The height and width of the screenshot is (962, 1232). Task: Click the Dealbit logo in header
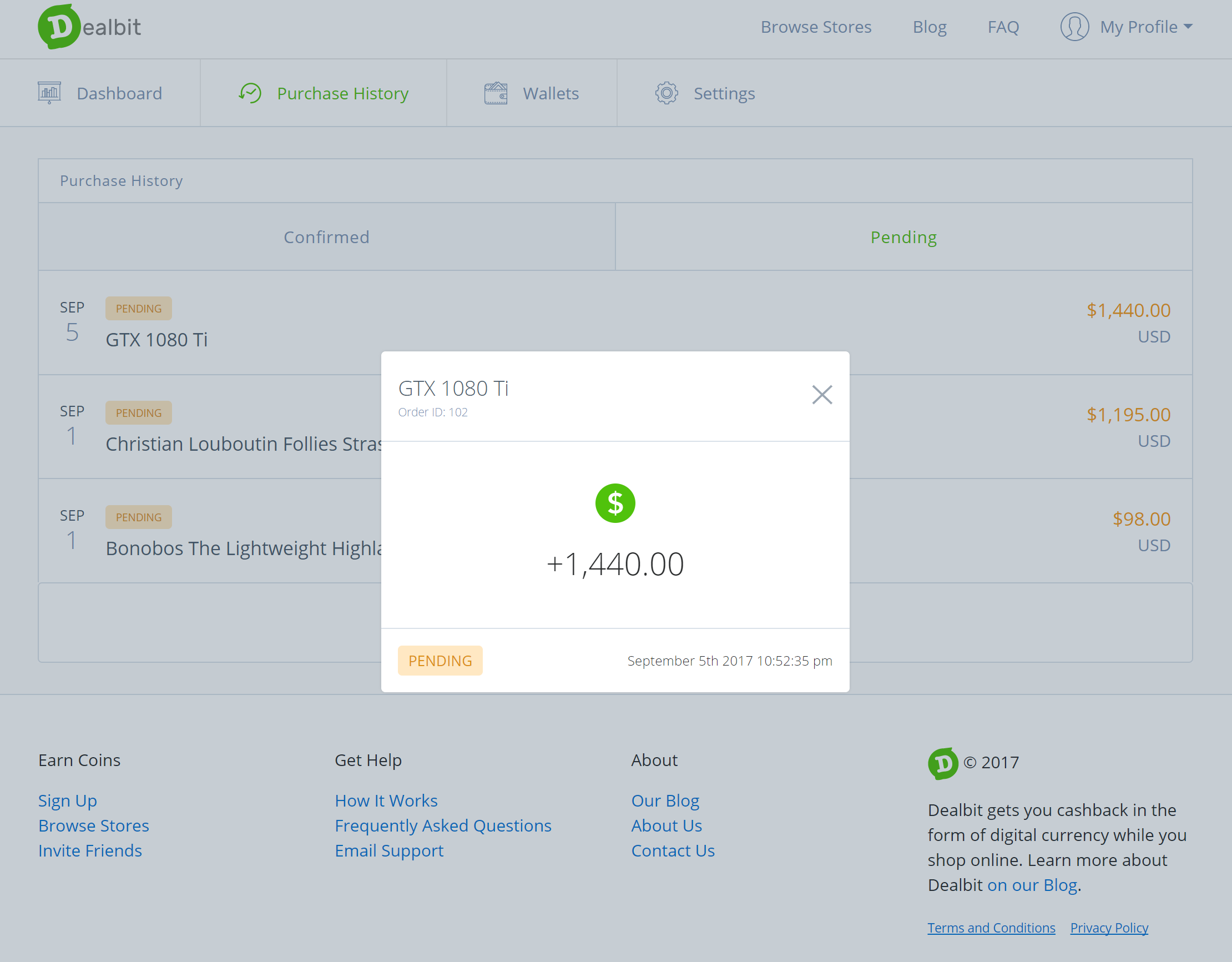89,27
